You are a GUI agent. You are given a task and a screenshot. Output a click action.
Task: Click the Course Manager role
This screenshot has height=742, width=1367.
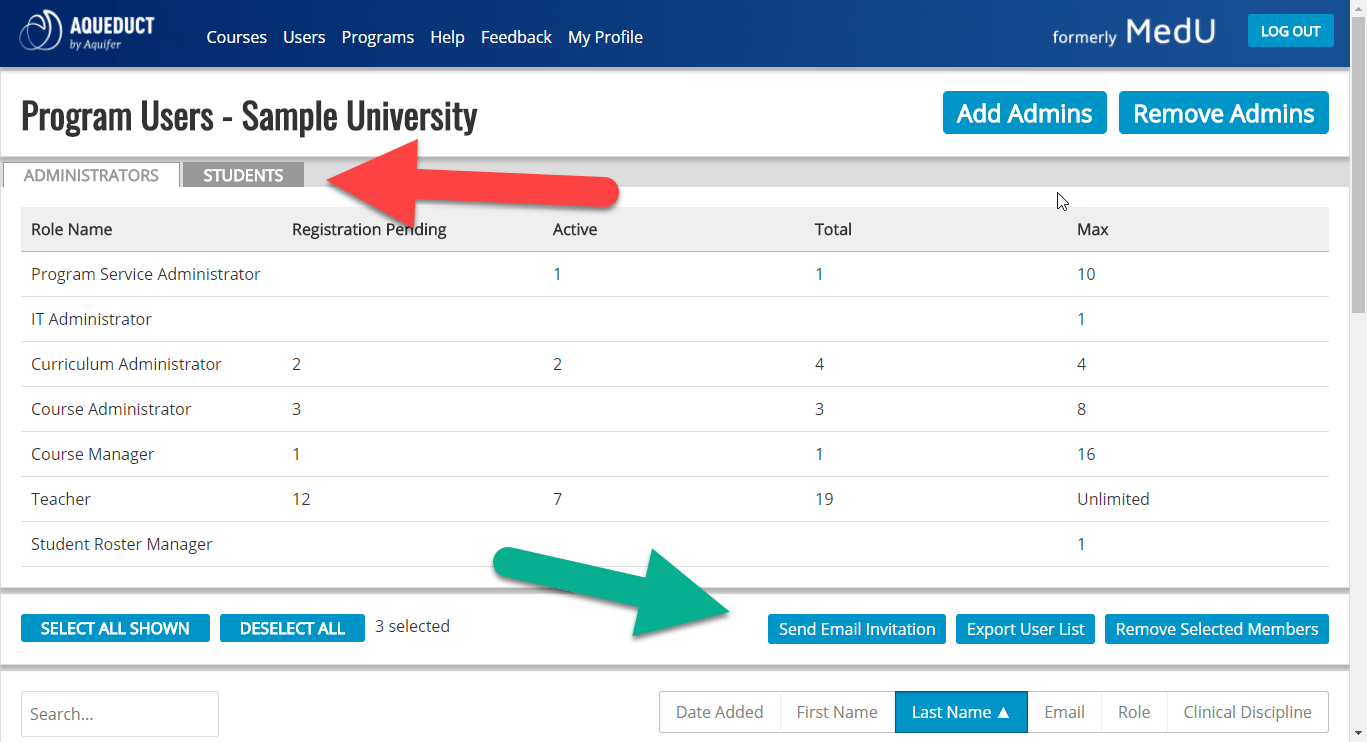point(93,454)
